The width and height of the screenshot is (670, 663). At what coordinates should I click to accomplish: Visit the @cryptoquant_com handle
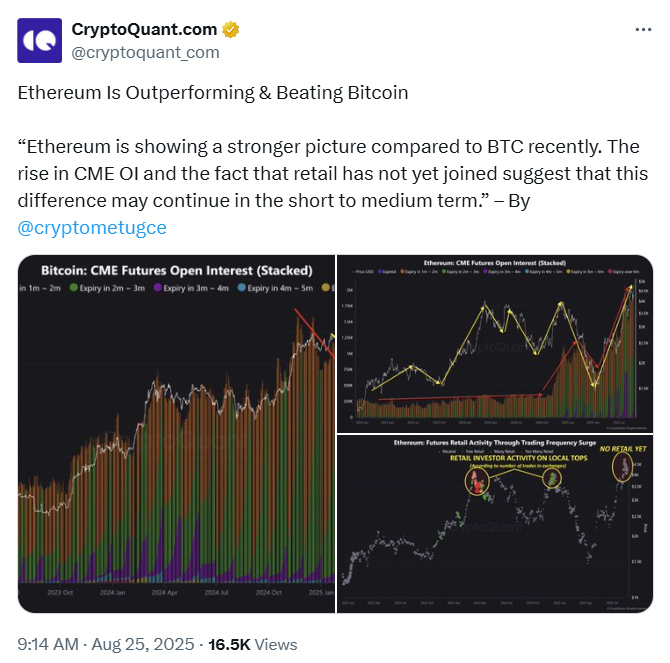click(x=145, y=52)
